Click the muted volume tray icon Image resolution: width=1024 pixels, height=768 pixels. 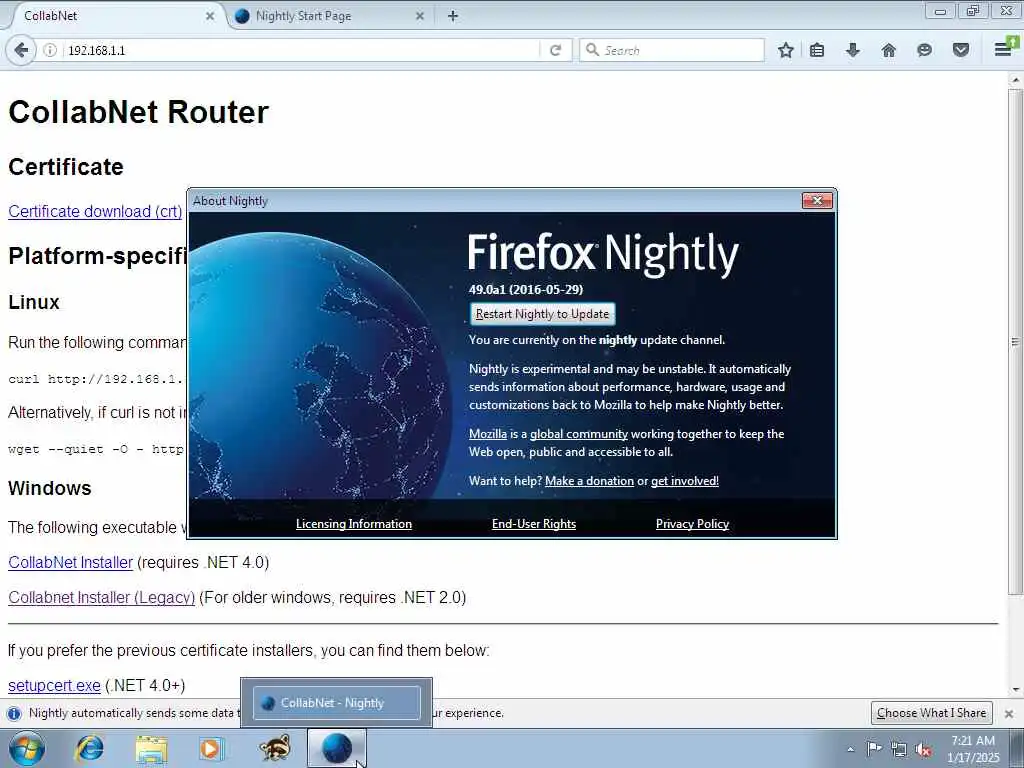pos(923,750)
